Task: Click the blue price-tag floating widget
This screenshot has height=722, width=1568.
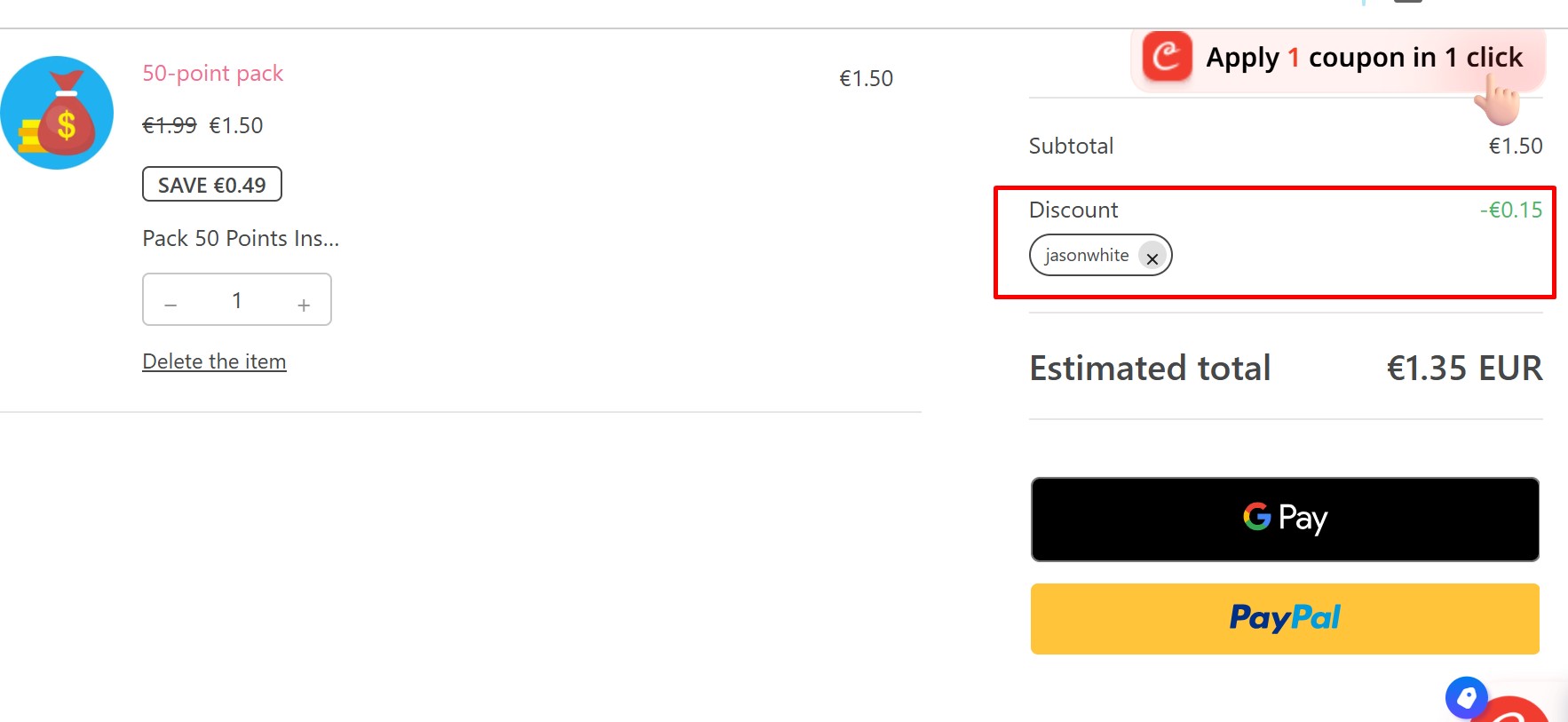Action: (1467, 698)
